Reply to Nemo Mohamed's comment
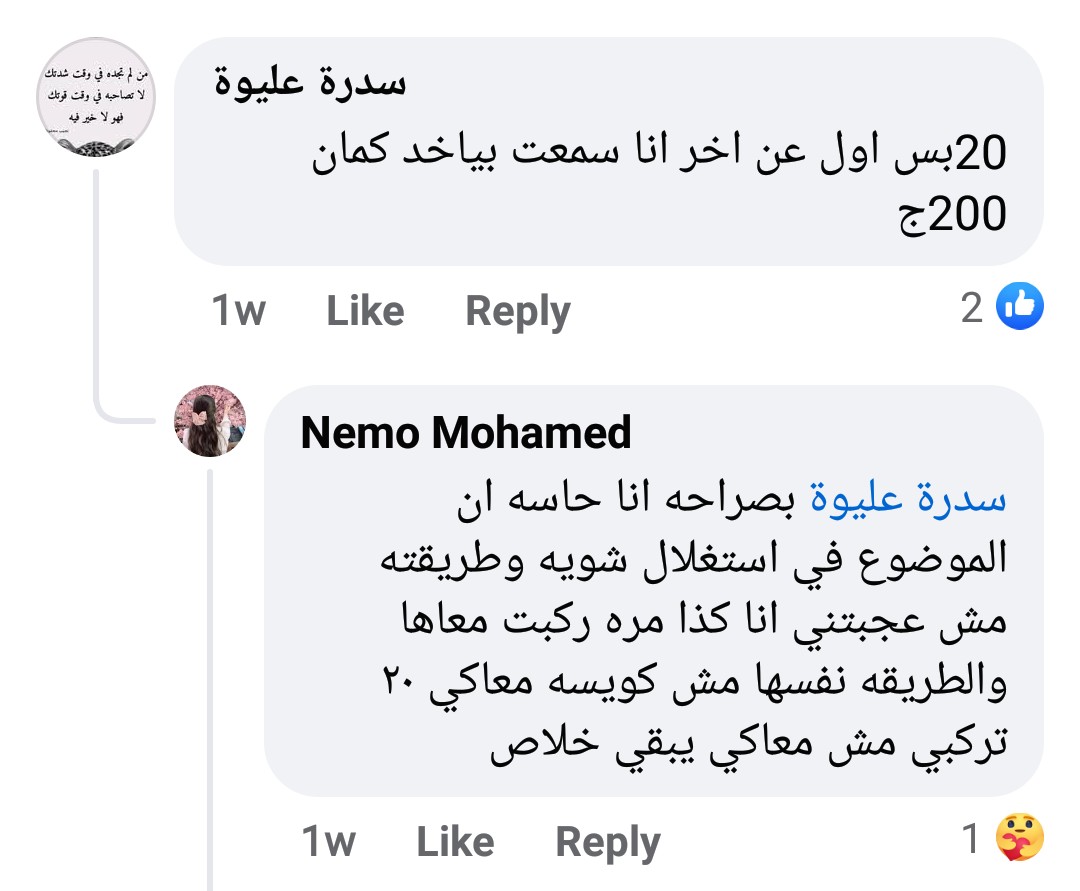The width and height of the screenshot is (1080, 891). point(608,841)
